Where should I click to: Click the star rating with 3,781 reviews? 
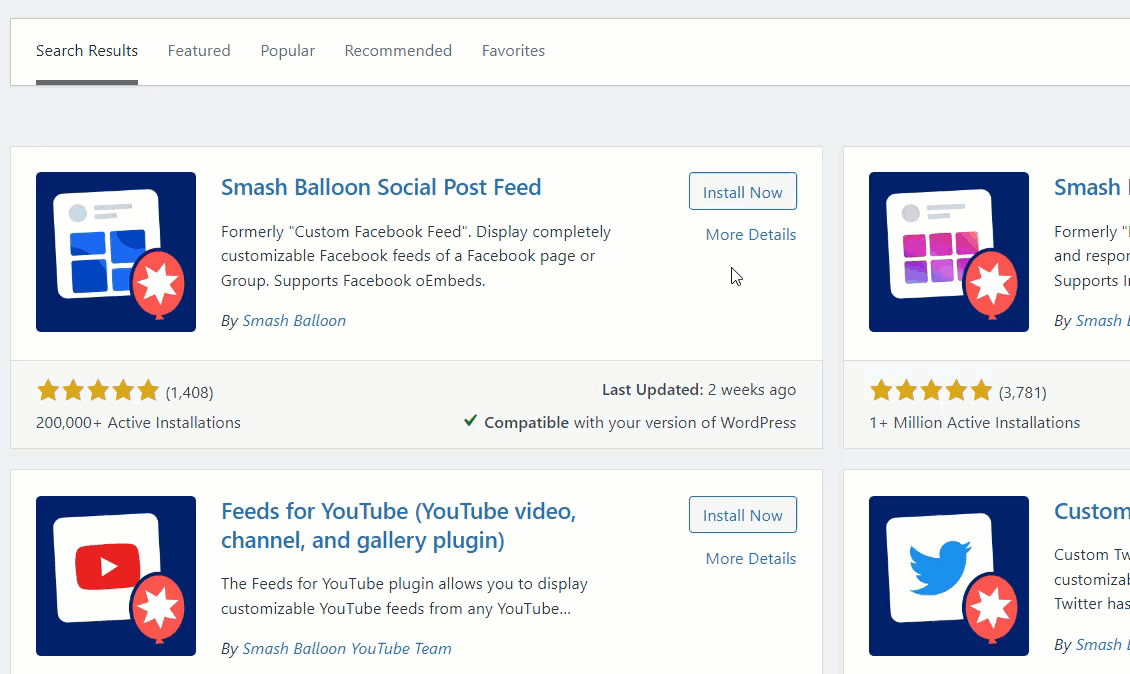[931, 391]
